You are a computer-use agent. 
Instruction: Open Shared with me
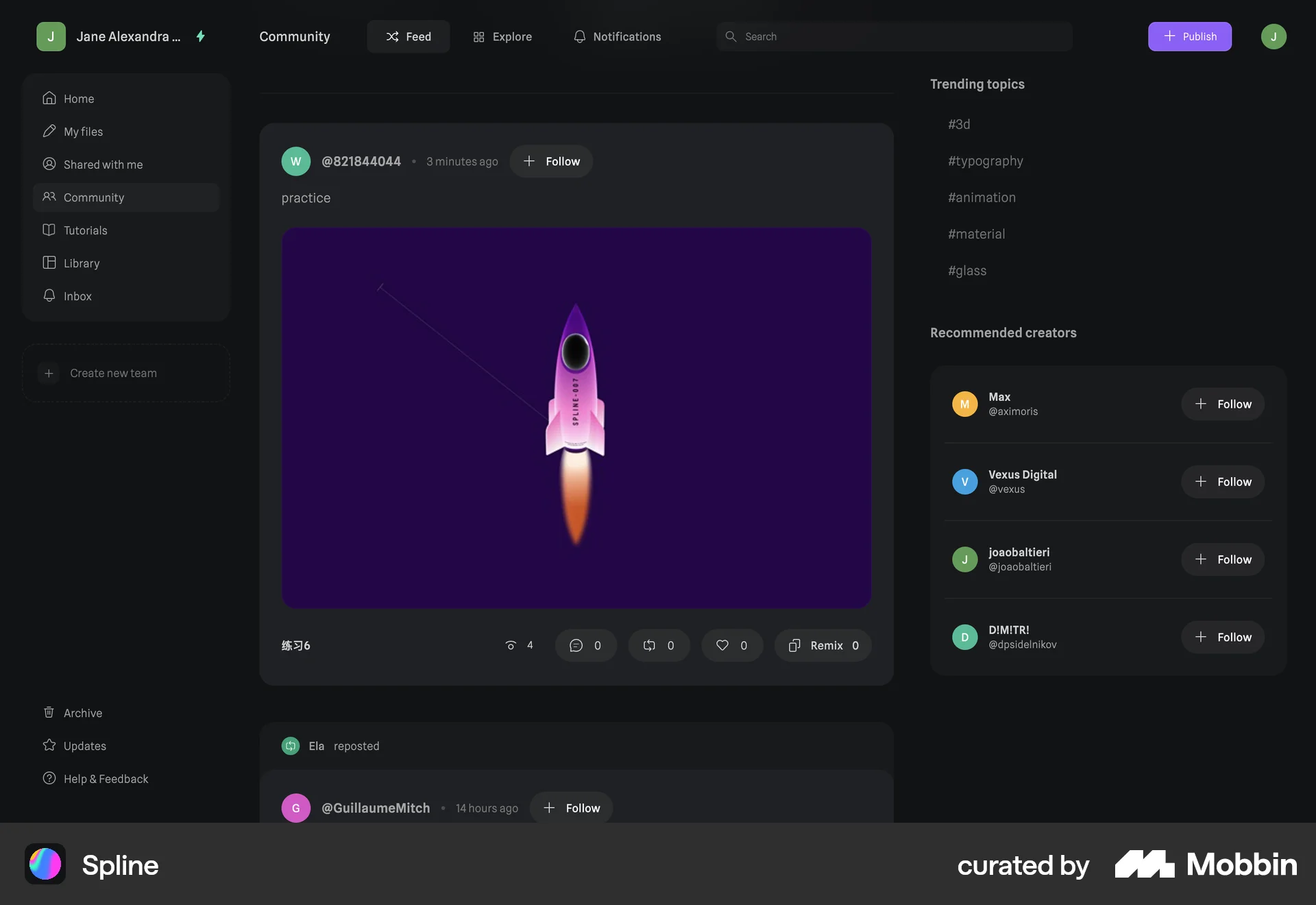point(103,164)
